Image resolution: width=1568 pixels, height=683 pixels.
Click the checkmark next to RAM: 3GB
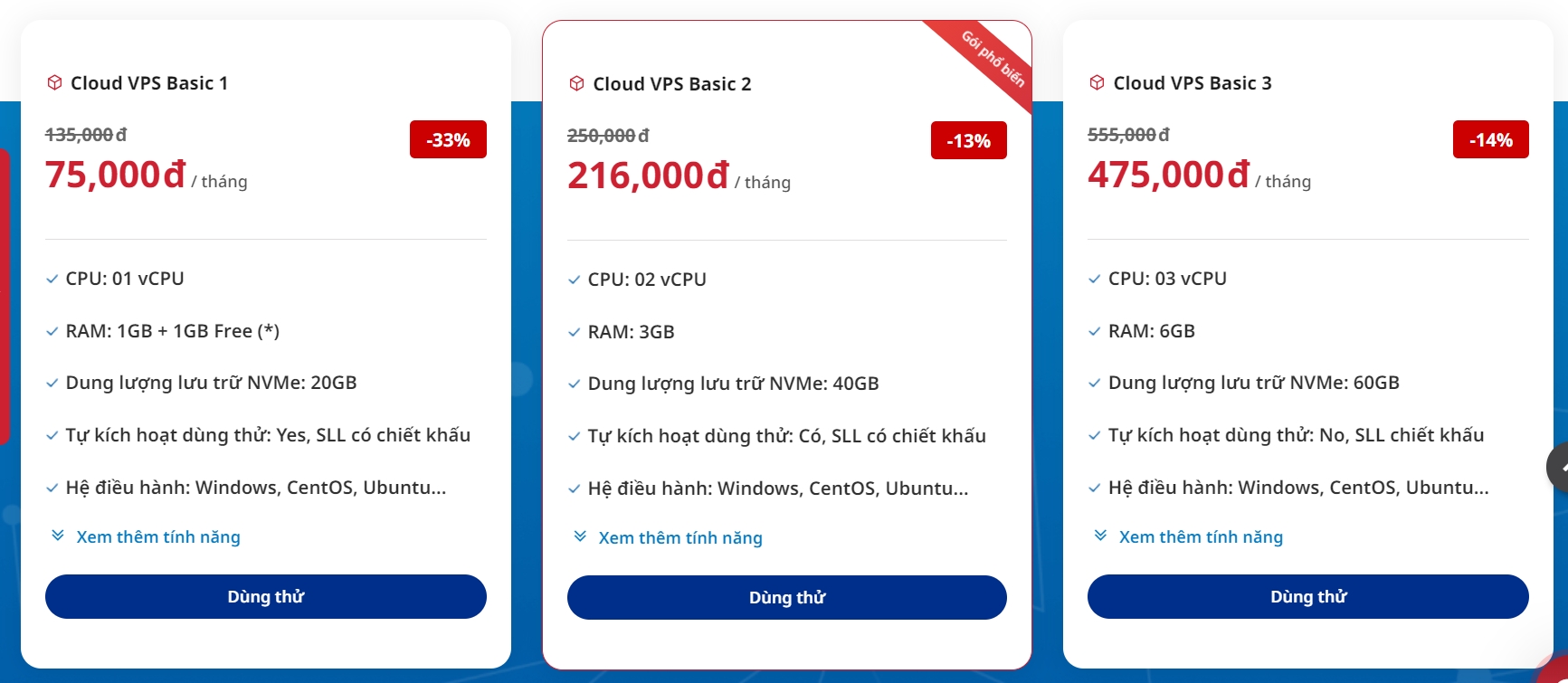pos(573,332)
